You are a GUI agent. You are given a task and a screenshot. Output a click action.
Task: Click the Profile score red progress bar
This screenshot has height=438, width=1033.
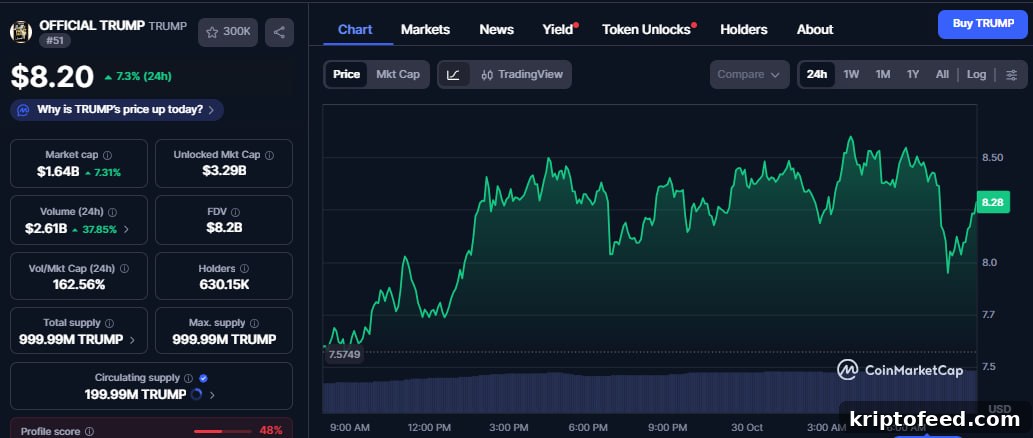223,431
